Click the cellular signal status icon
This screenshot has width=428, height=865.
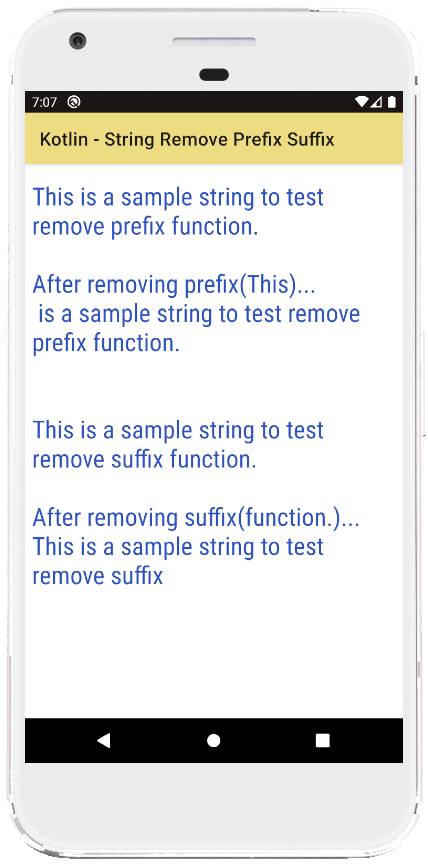[376, 102]
